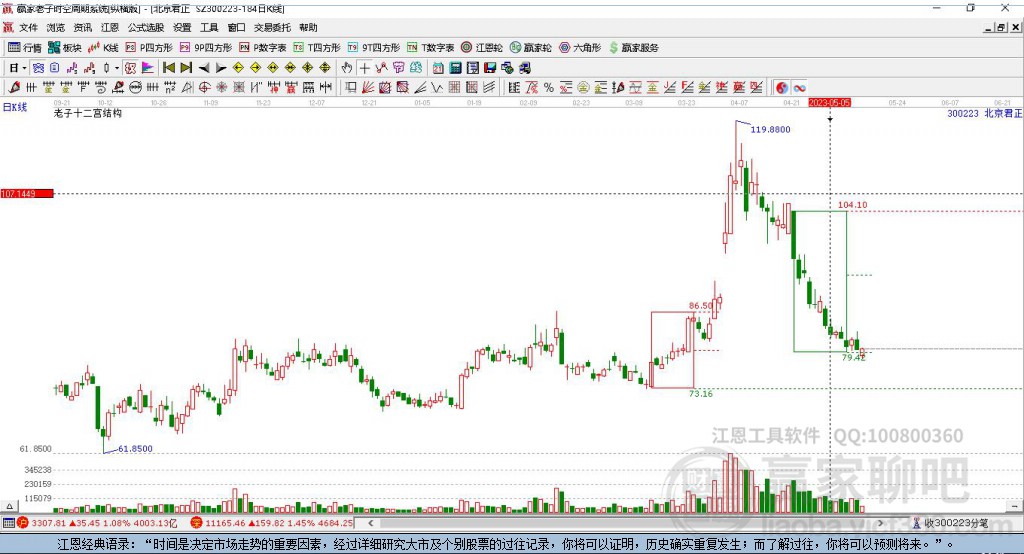Click the 老子十二宫结构 indicator label
Image resolution: width=1024 pixels, height=554 pixels.
88,113
